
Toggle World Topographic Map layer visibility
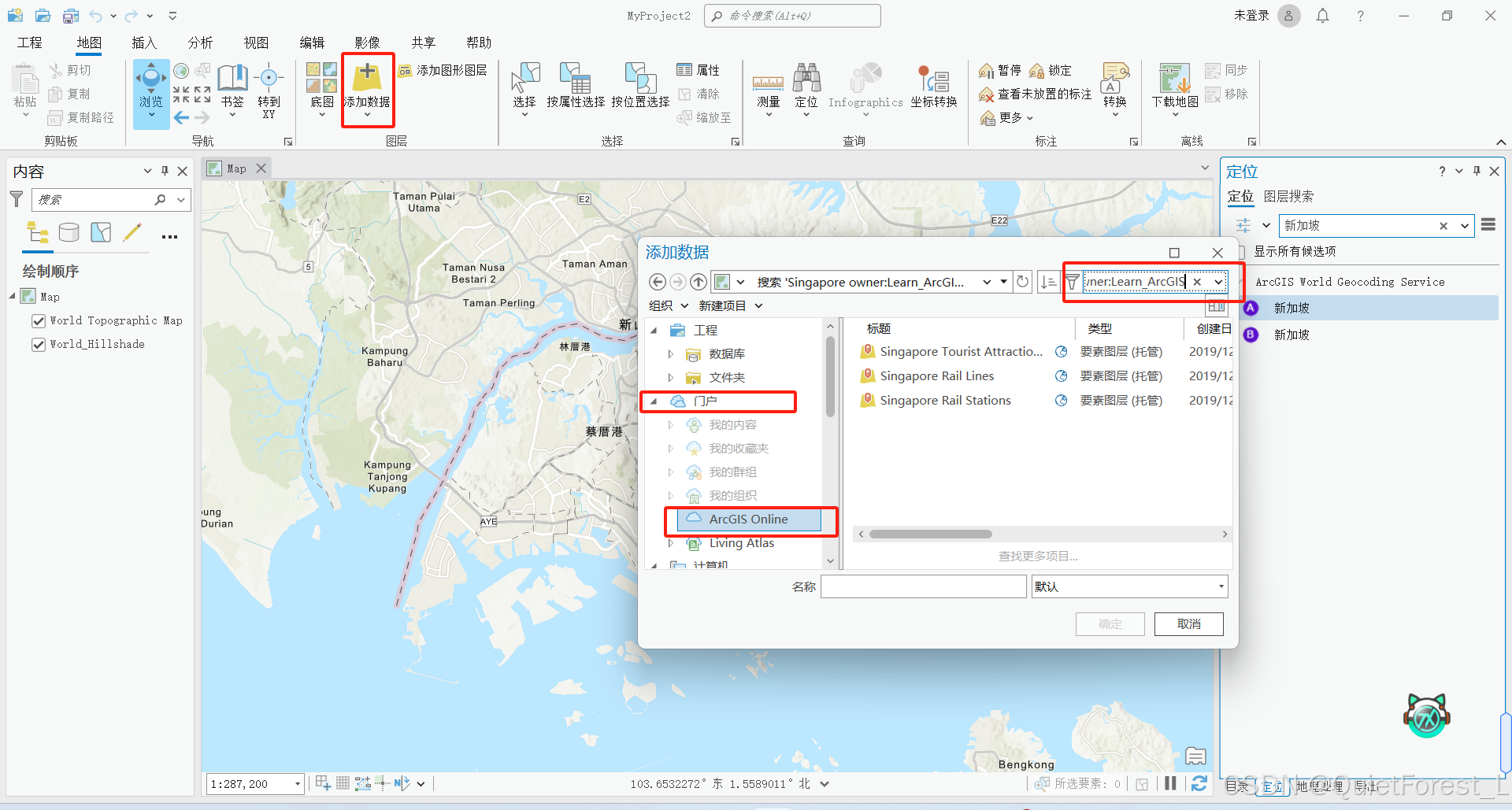tap(38, 320)
